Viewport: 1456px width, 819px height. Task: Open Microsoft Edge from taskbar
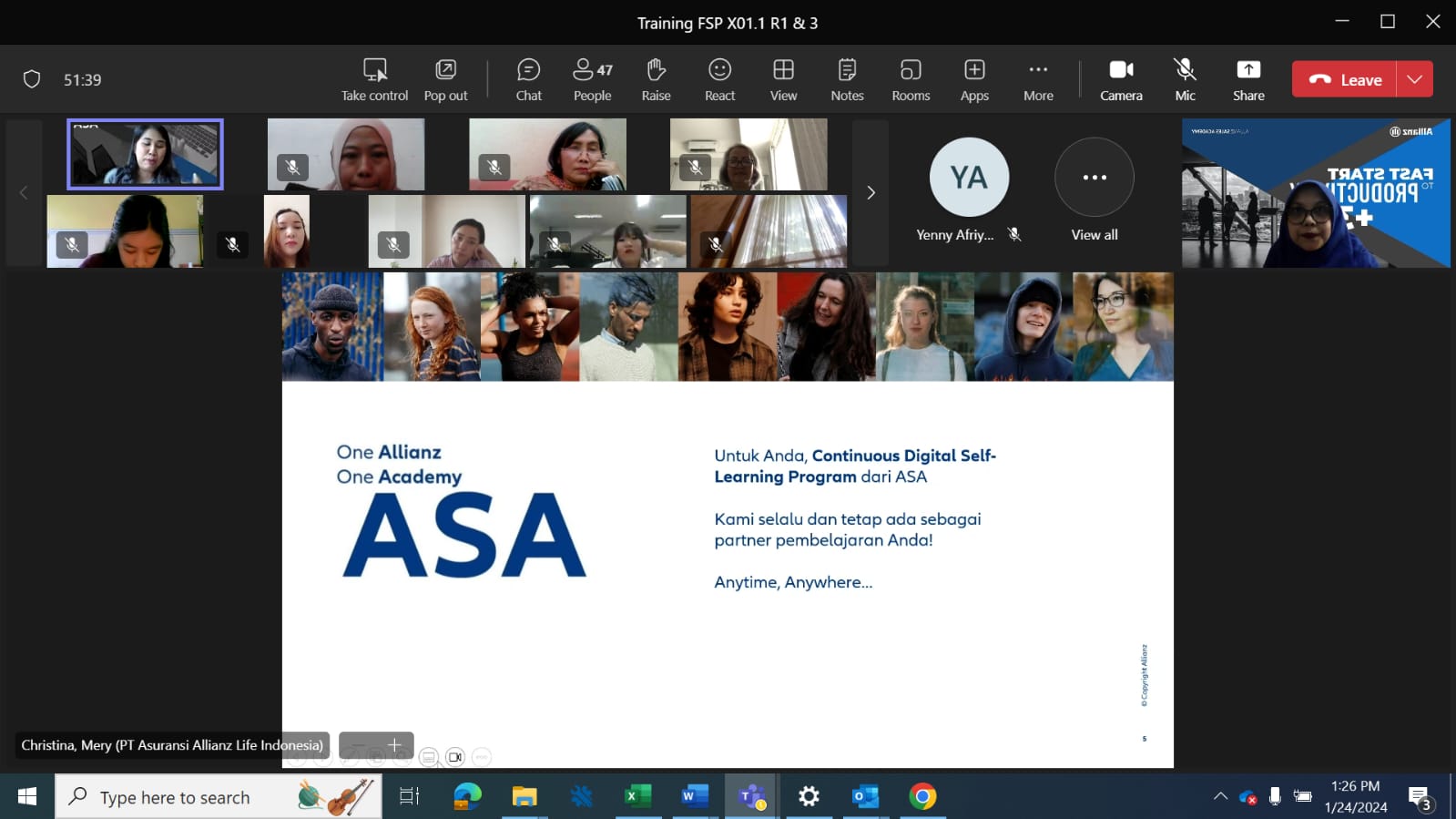[x=467, y=797]
